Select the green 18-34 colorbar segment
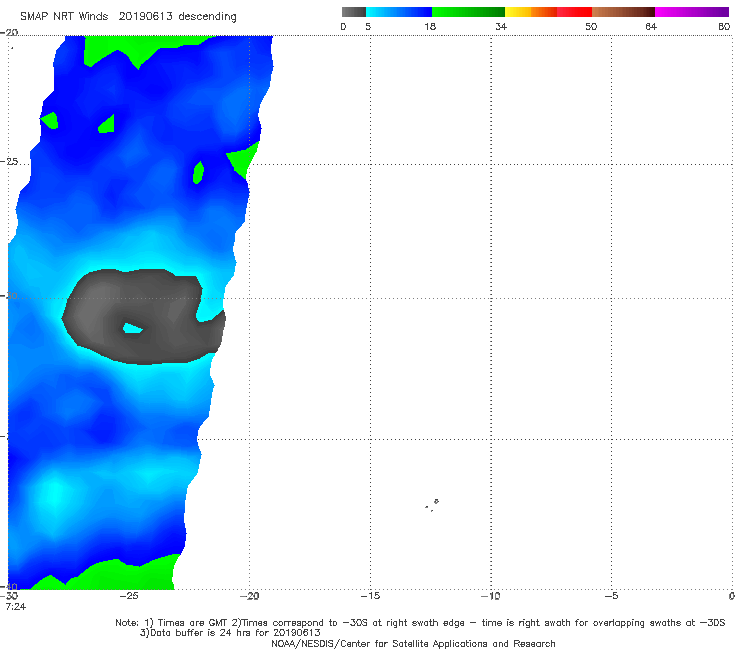 pyautogui.click(x=468, y=12)
